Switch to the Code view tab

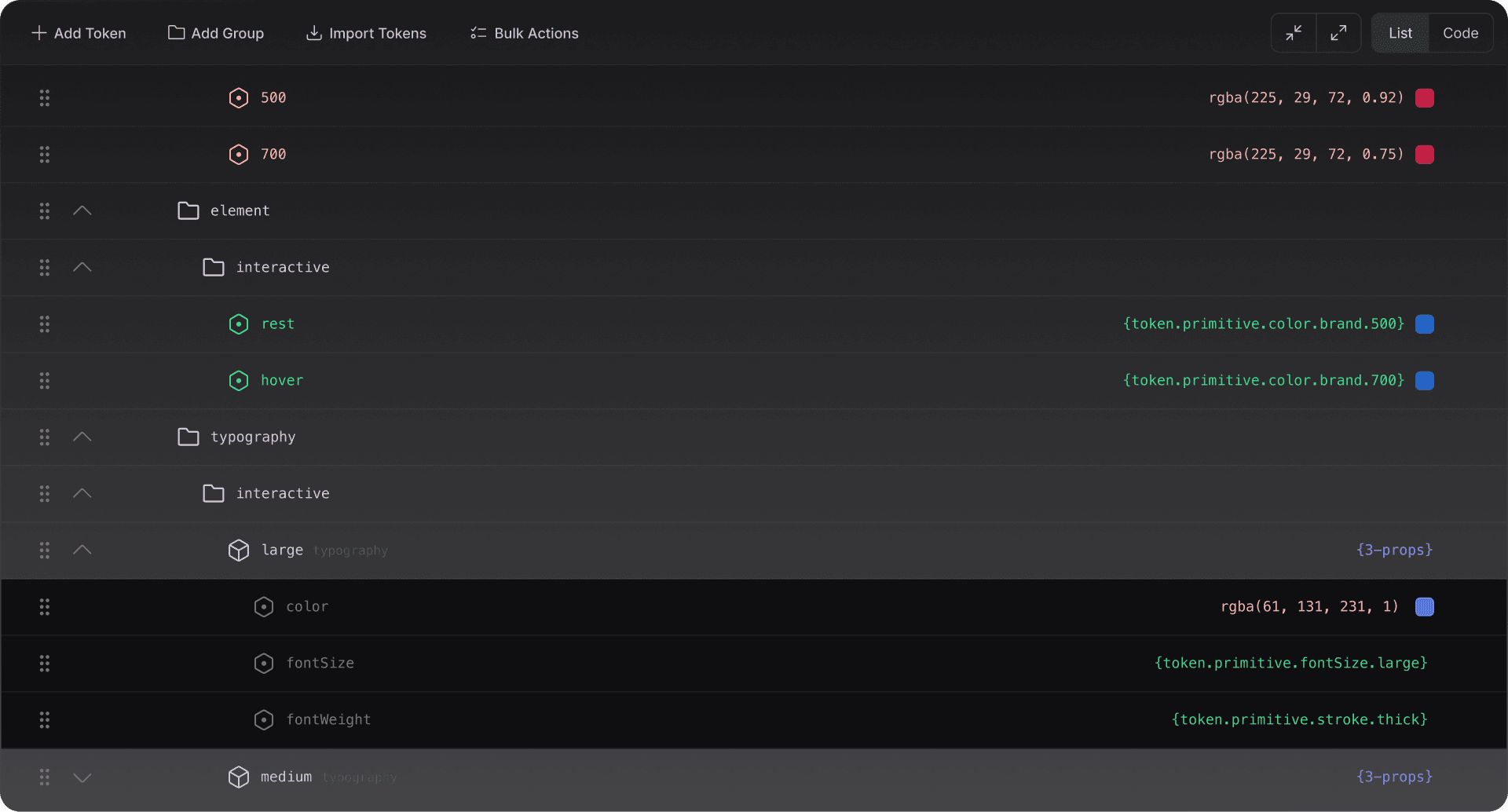[1460, 33]
